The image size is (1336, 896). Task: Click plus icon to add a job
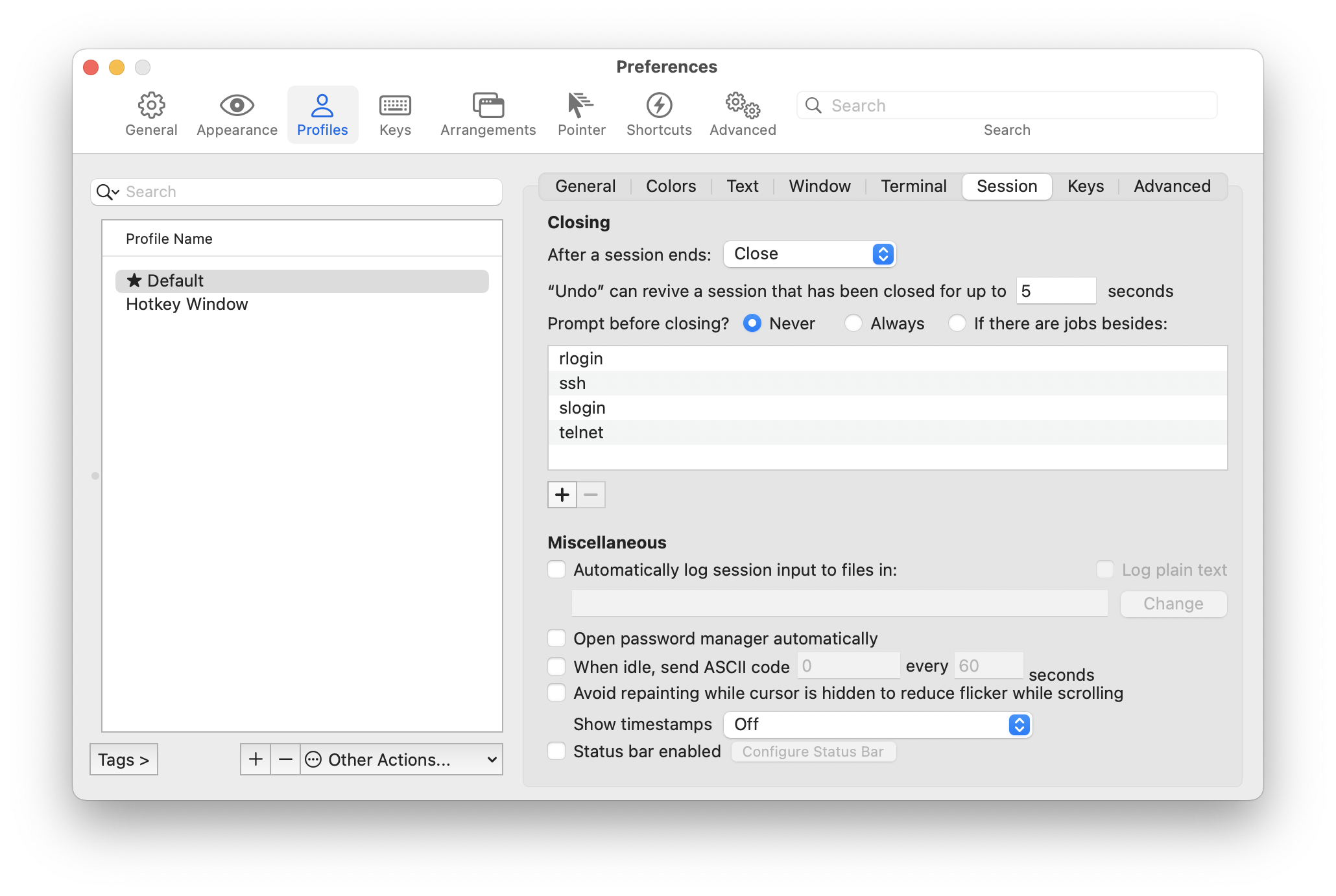coord(562,495)
